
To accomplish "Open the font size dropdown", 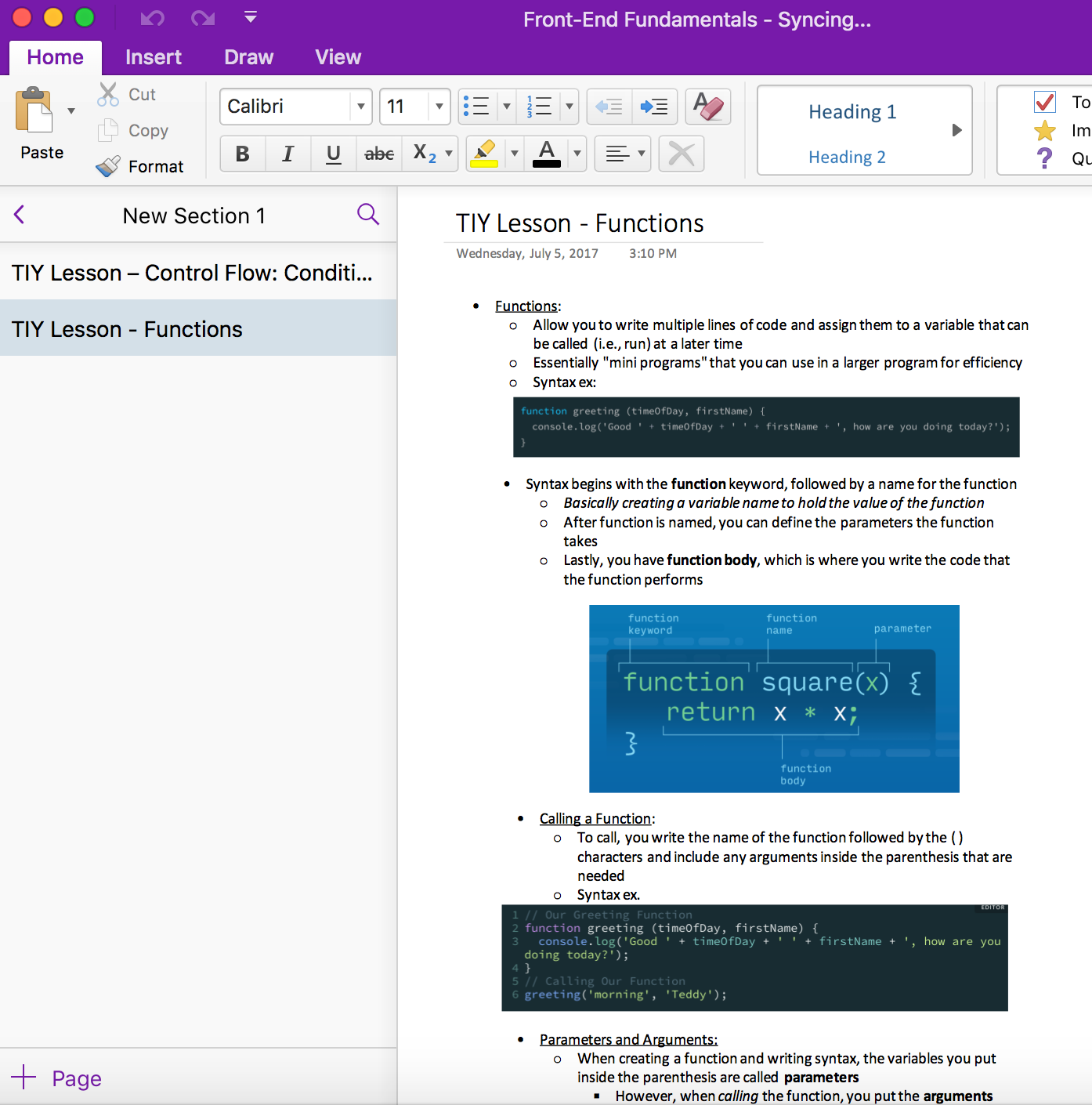I will point(439,107).
